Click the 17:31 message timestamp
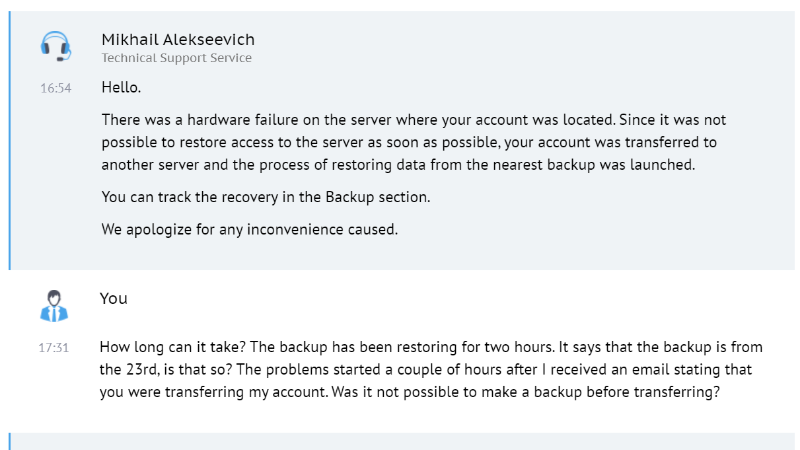800x450 pixels. tap(54, 348)
